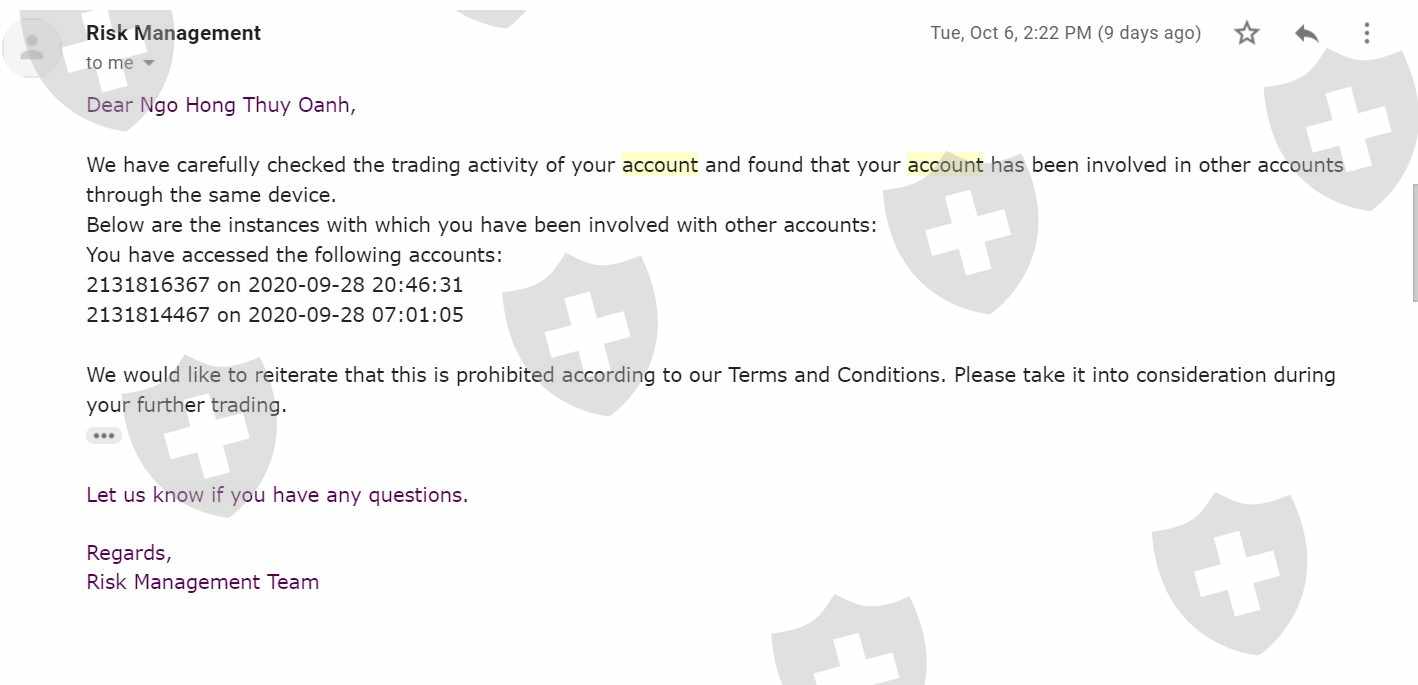The width and height of the screenshot is (1418, 685).
Task: Expand recipient details arrow beside "to me"
Action: pos(149,63)
